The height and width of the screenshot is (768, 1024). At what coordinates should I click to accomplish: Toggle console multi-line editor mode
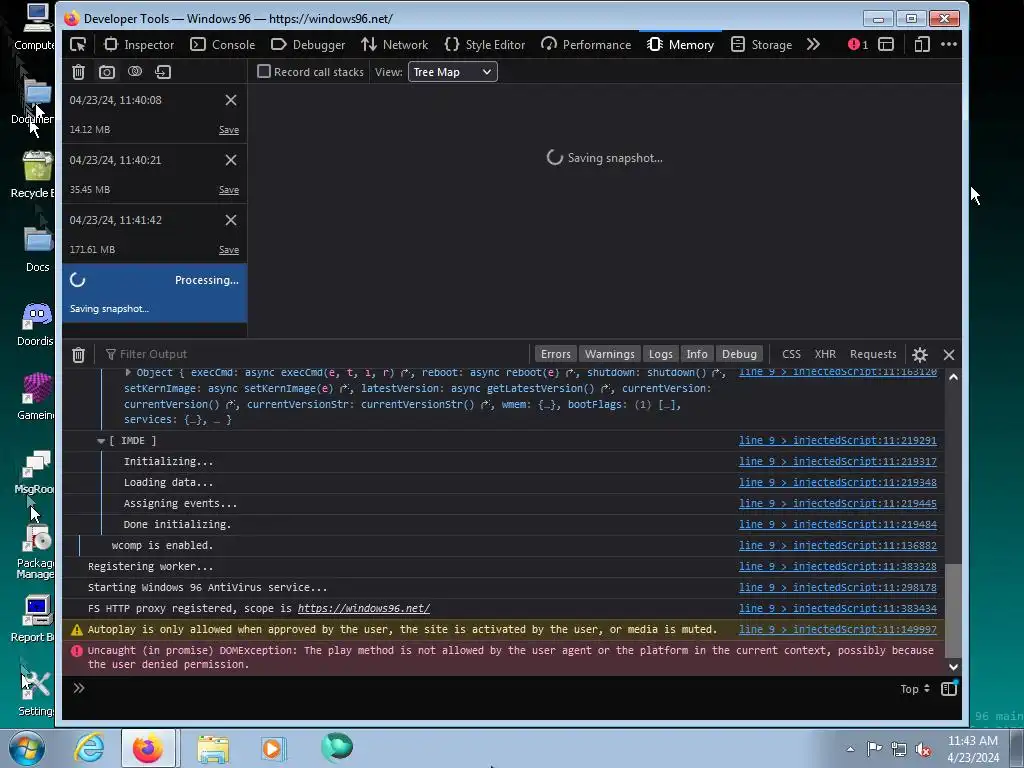[949, 688]
